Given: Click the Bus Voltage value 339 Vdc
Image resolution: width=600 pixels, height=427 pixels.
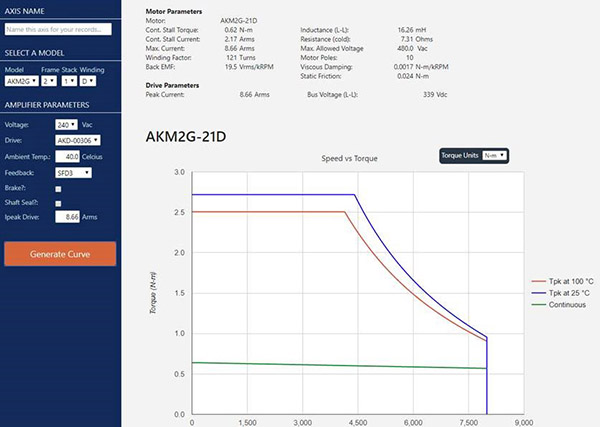Looking at the screenshot, I should tap(435, 95).
